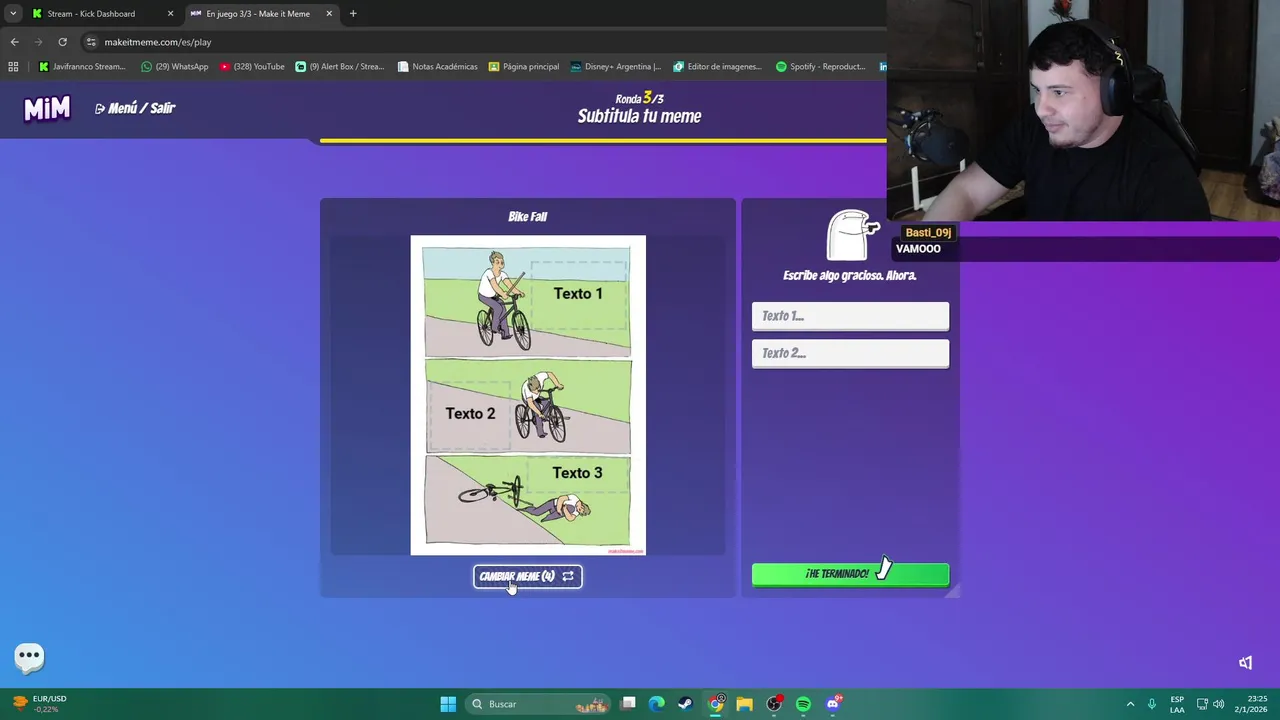The width and height of the screenshot is (1280, 720).
Task: Launch Microsoft Edge from taskbar
Action: coord(656,704)
